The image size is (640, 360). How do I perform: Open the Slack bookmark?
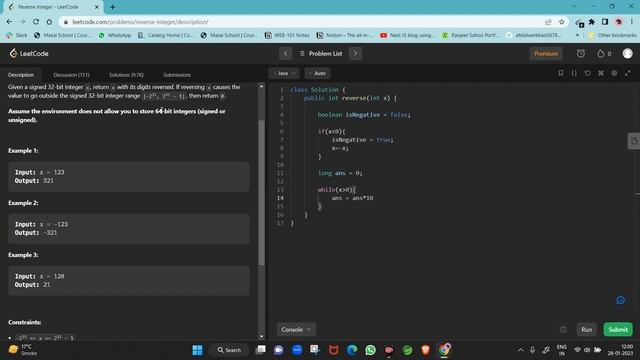point(17,35)
